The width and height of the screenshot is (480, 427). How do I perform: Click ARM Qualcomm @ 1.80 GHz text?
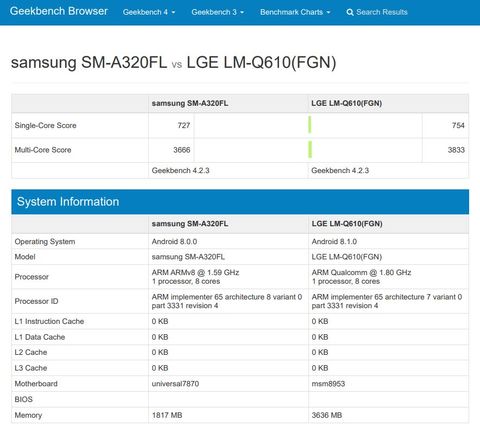click(361, 272)
